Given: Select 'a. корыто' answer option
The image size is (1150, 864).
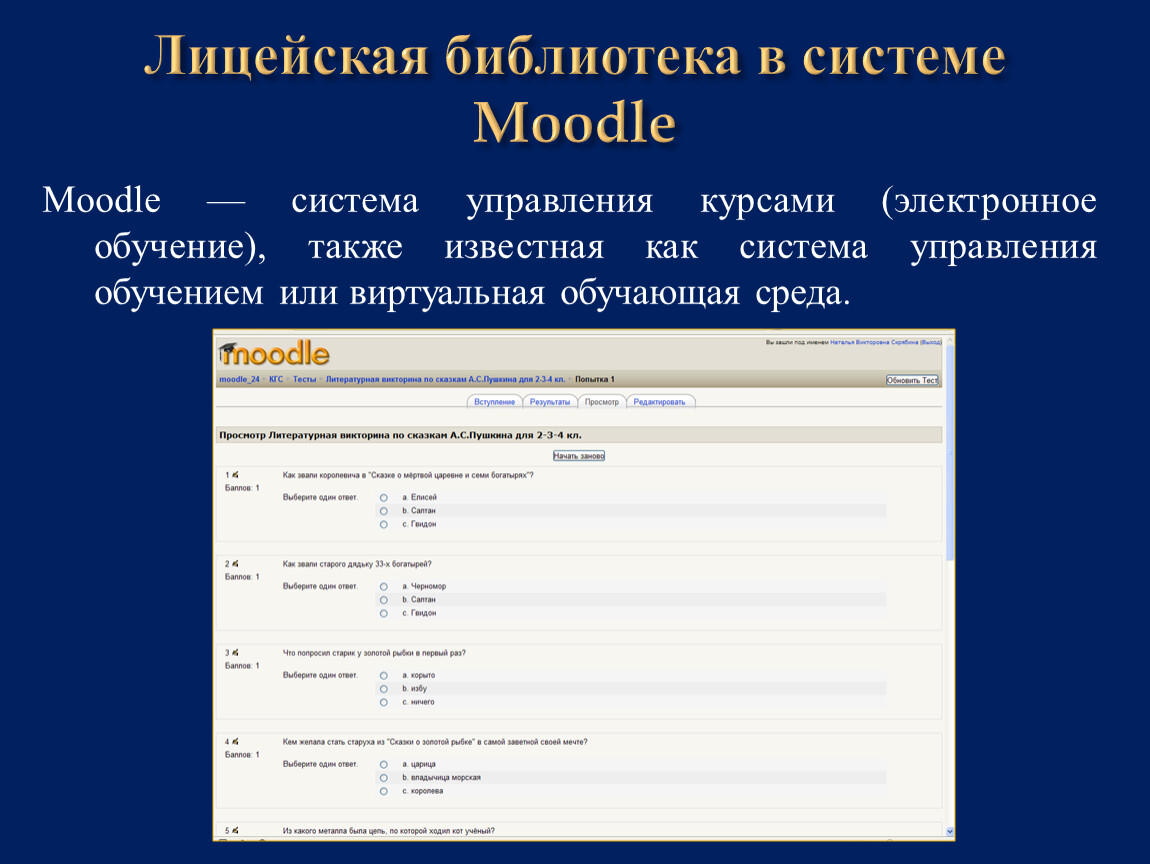Looking at the screenshot, I should tap(383, 675).
